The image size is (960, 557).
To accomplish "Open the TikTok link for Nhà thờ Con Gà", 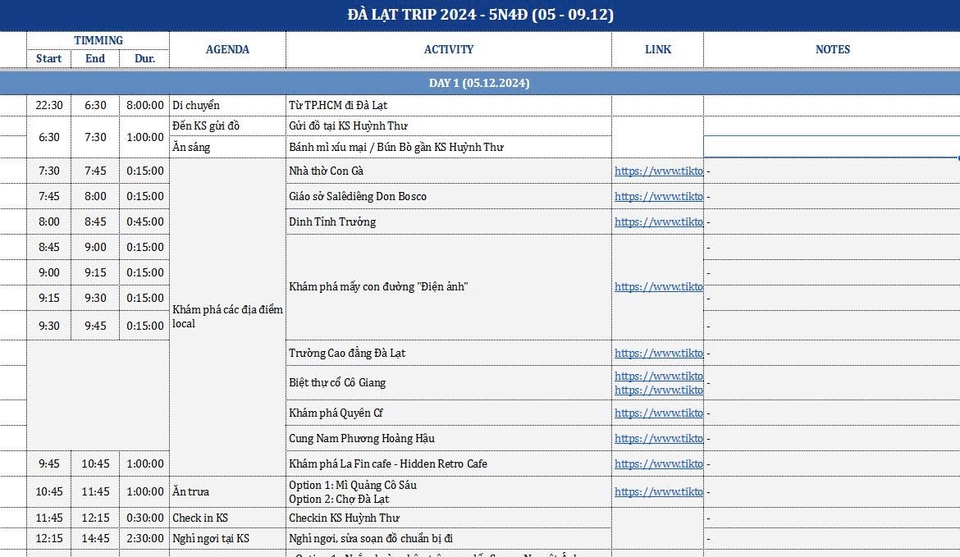I will tap(658, 171).
